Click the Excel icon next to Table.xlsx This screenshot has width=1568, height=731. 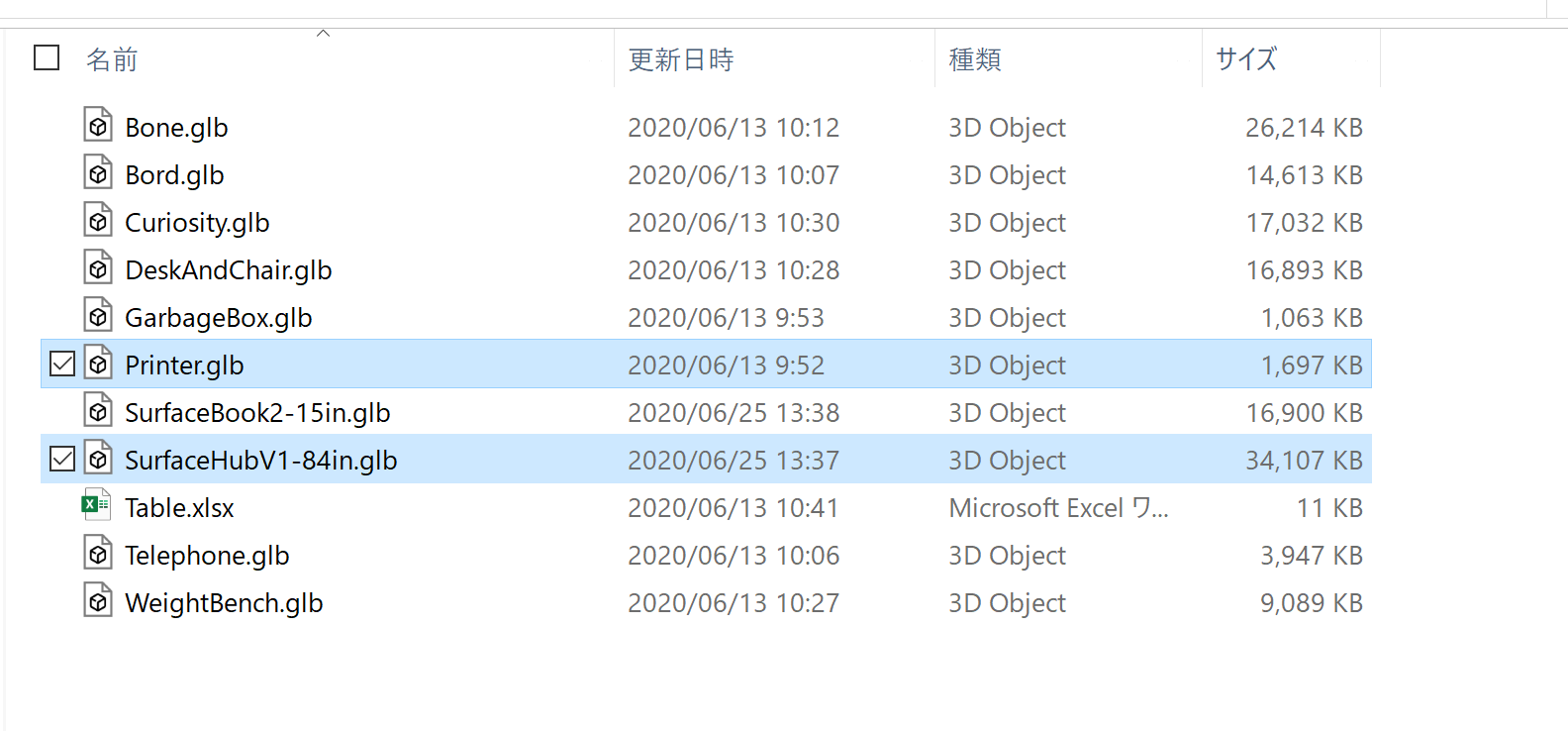(x=95, y=505)
